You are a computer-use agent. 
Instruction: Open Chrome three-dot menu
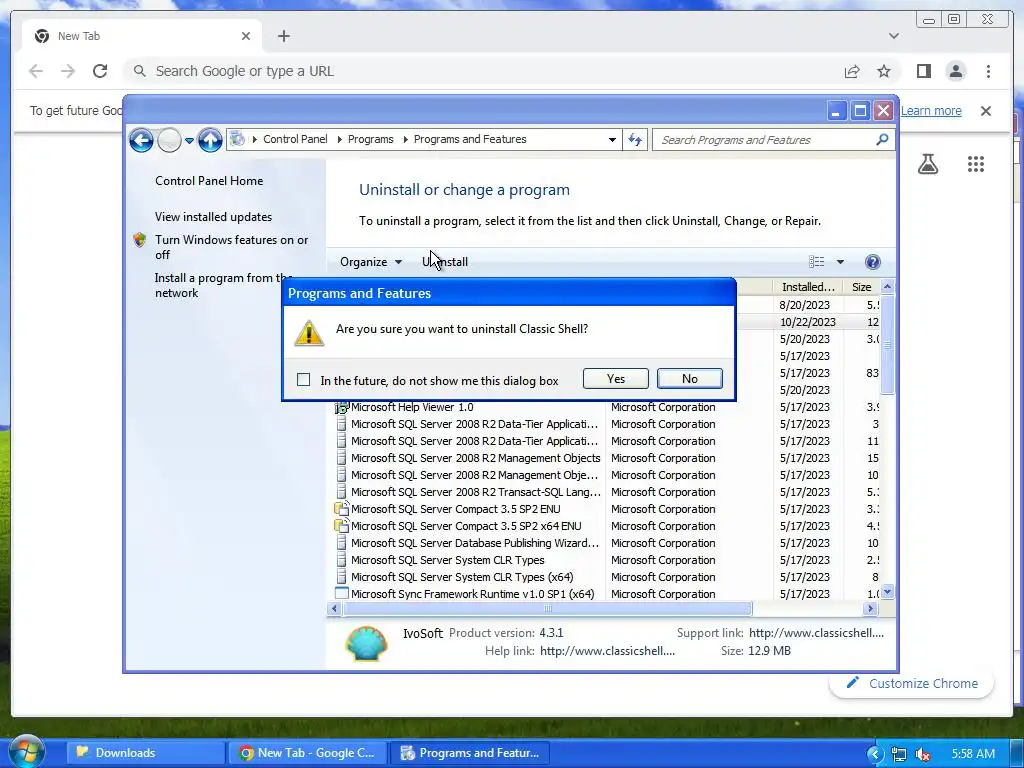(988, 71)
